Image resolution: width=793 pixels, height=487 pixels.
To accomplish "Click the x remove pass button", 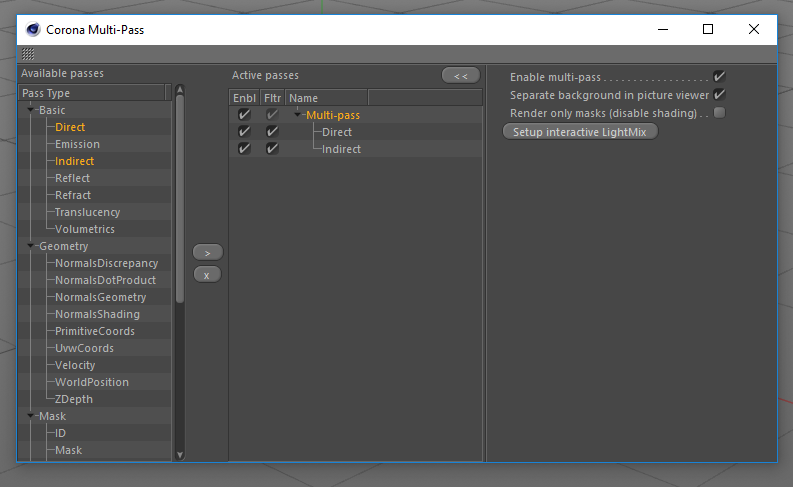I will [207, 275].
